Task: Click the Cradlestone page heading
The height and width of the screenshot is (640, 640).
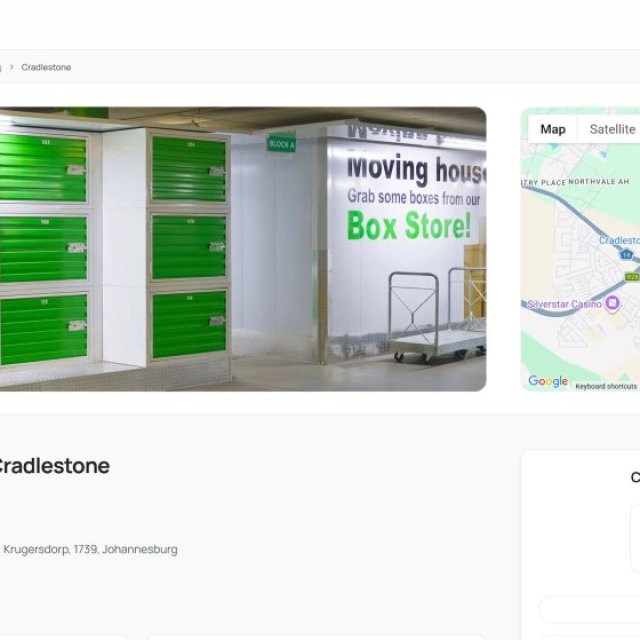Action: 52,465
